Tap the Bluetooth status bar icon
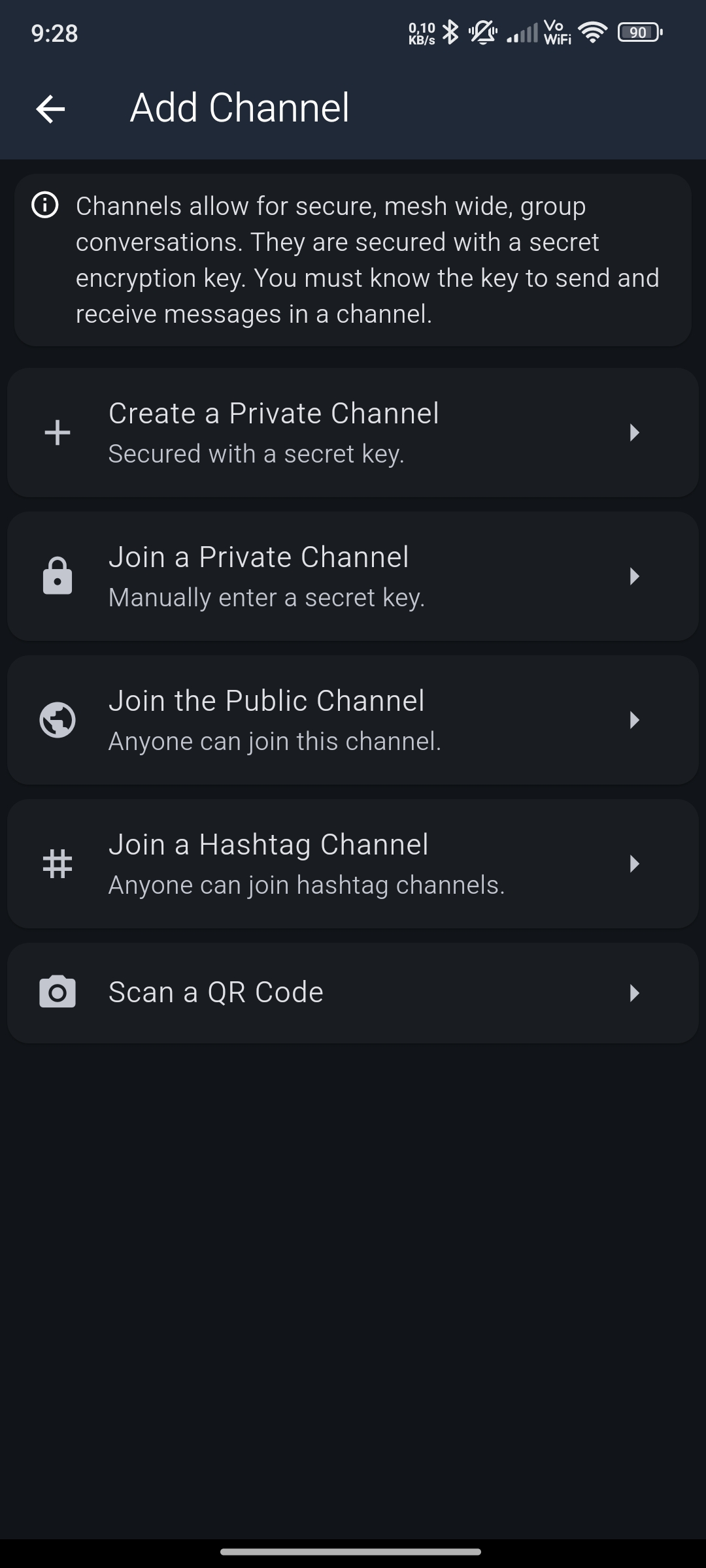The image size is (706, 1568). (x=450, y=32)
